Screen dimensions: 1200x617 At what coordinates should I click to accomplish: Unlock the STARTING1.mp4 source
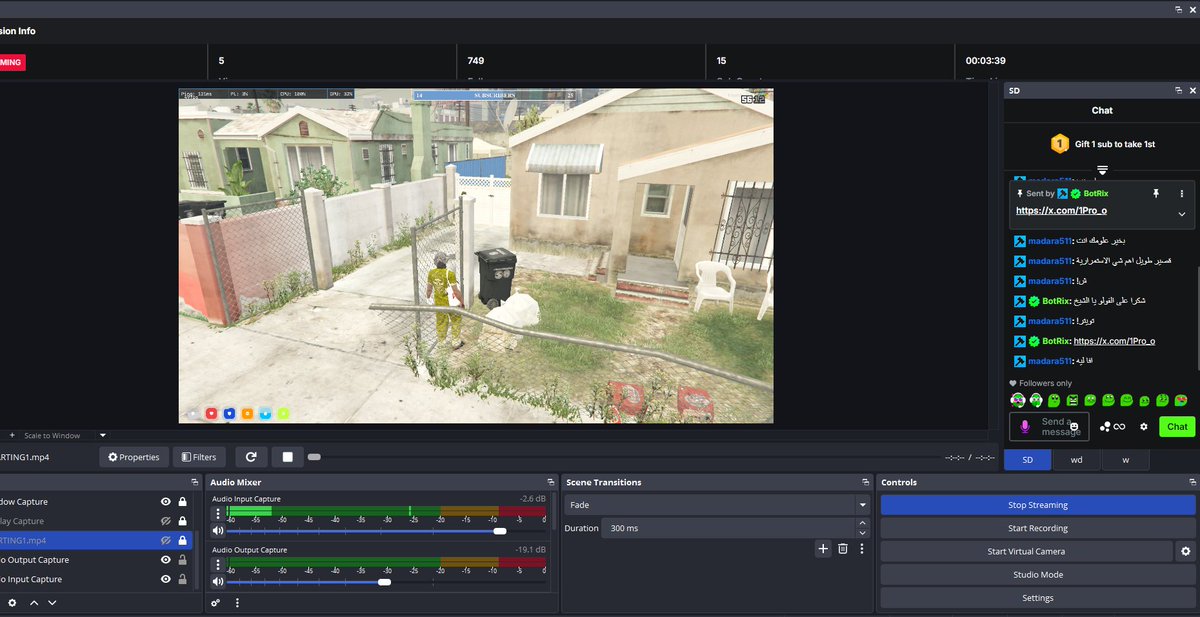point(182,540)
